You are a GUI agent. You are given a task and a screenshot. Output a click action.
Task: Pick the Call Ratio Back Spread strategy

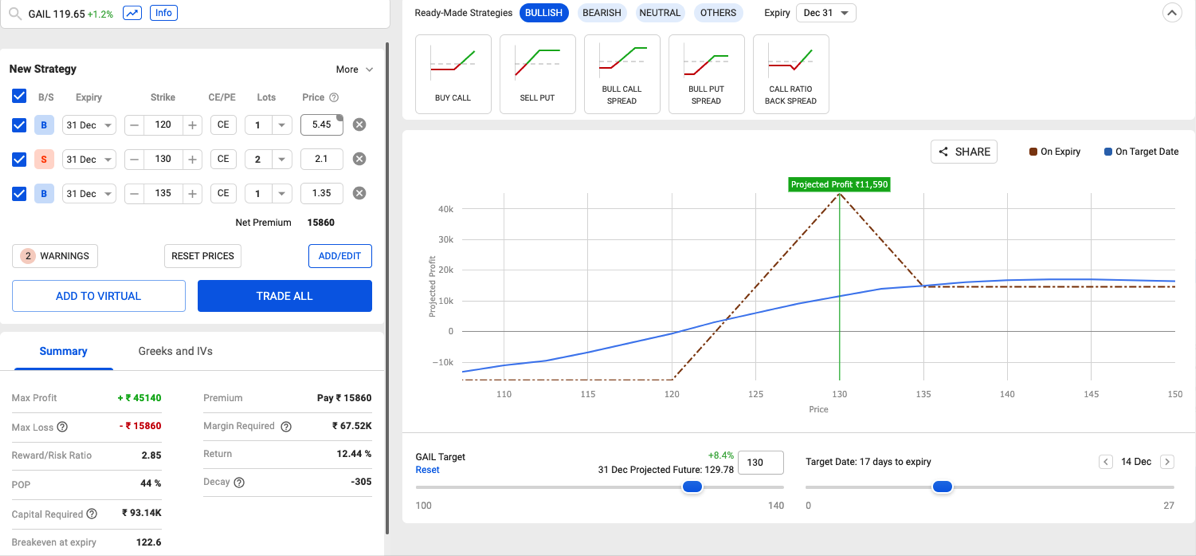[790, 74]
